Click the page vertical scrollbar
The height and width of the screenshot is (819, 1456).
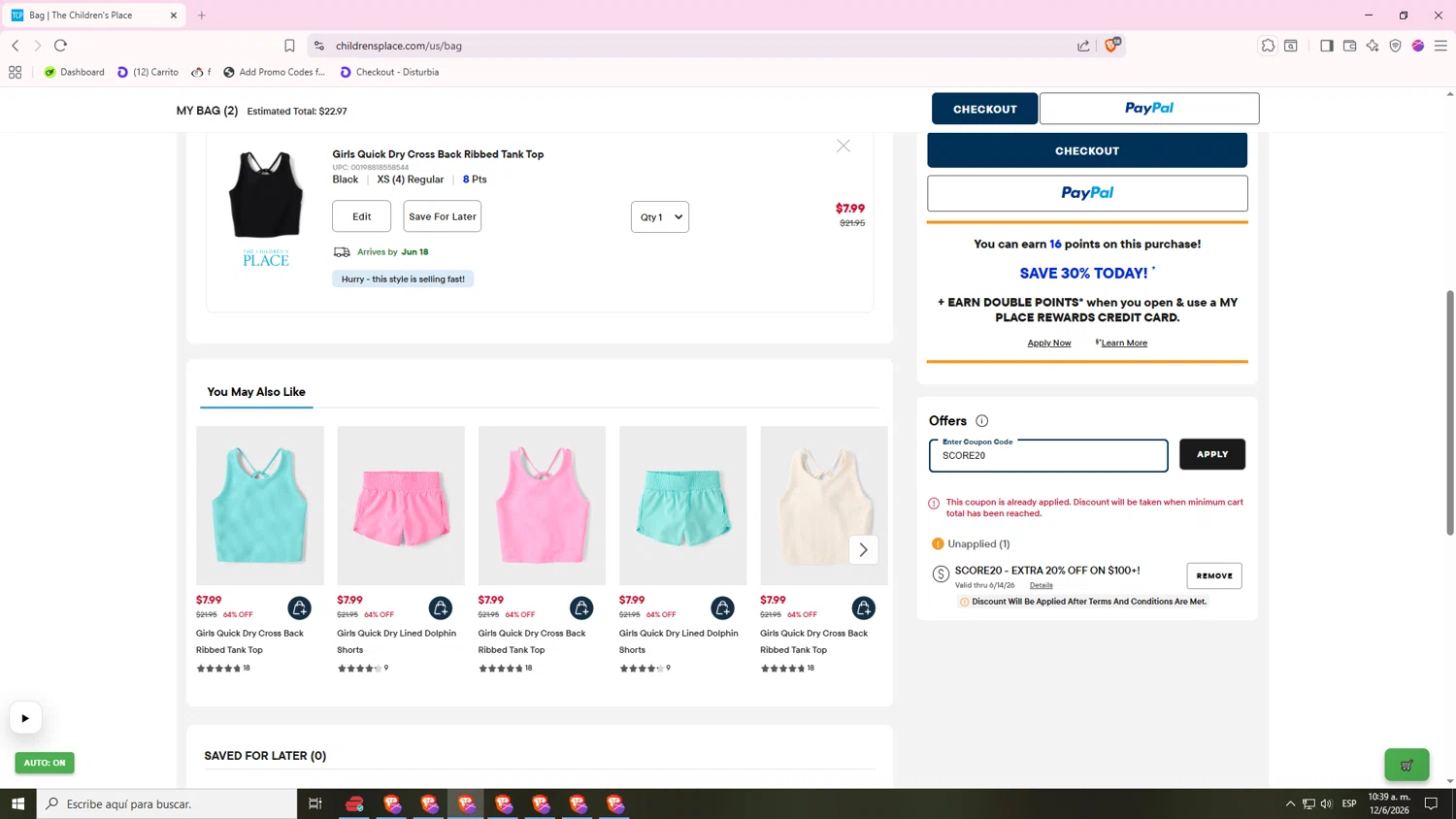tap(1450, 412)
